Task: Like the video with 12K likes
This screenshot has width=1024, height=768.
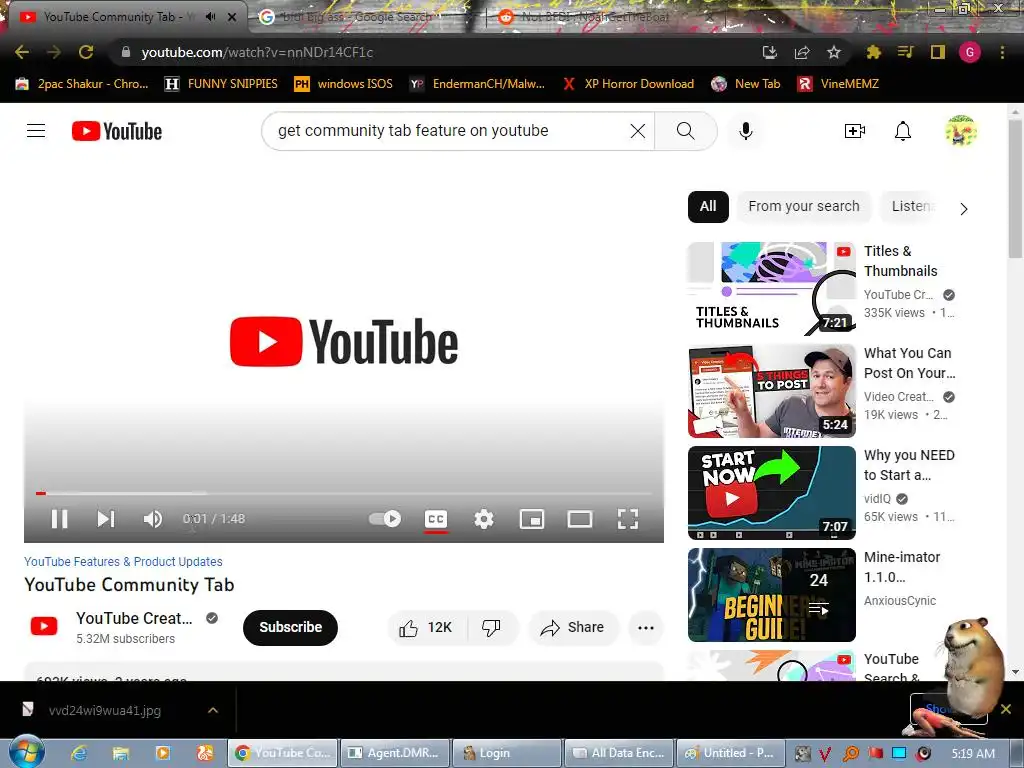Action: click(x=427, y=628)
